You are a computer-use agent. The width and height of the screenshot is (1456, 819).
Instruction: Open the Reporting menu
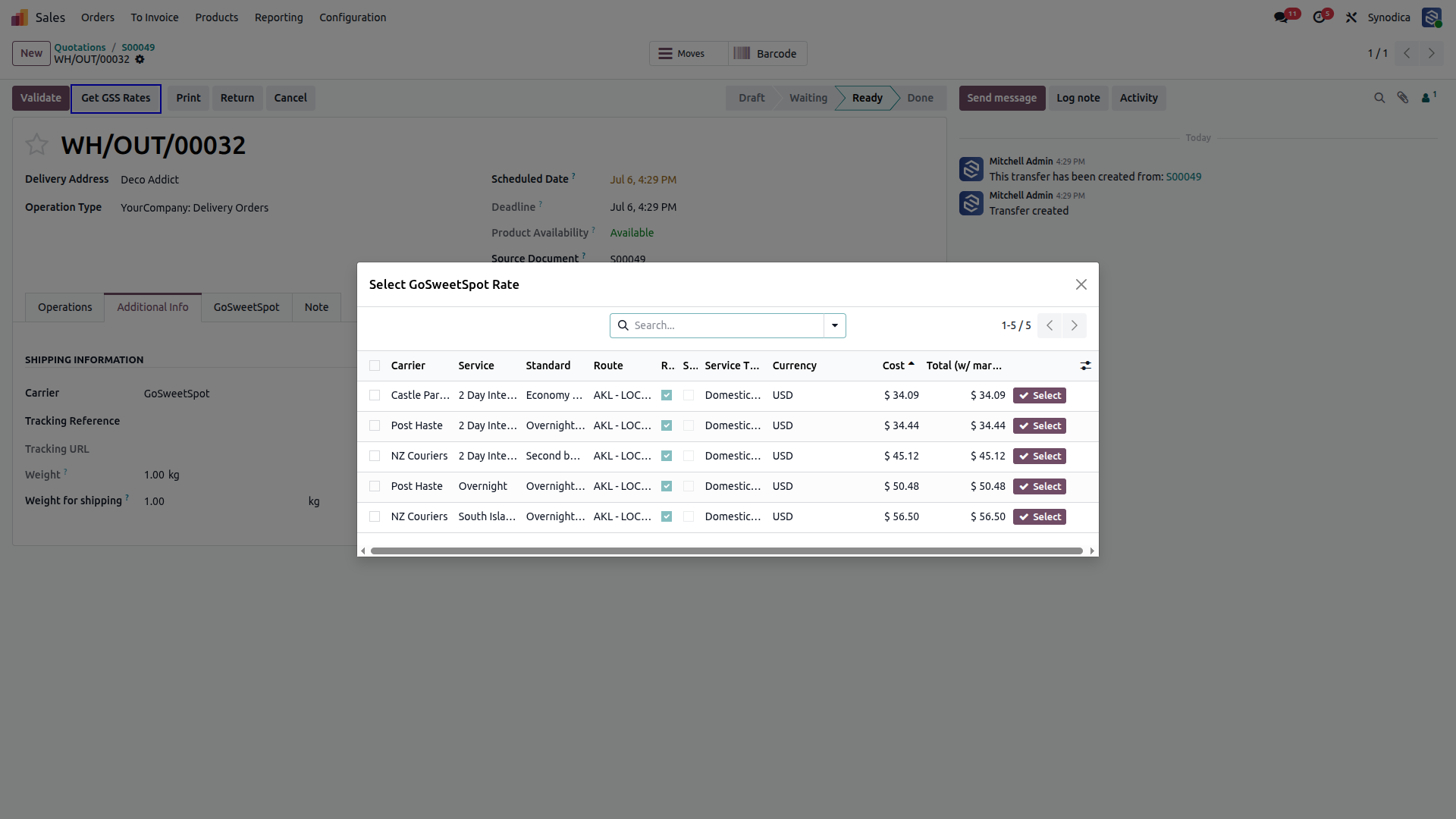(x=278, y=17)
